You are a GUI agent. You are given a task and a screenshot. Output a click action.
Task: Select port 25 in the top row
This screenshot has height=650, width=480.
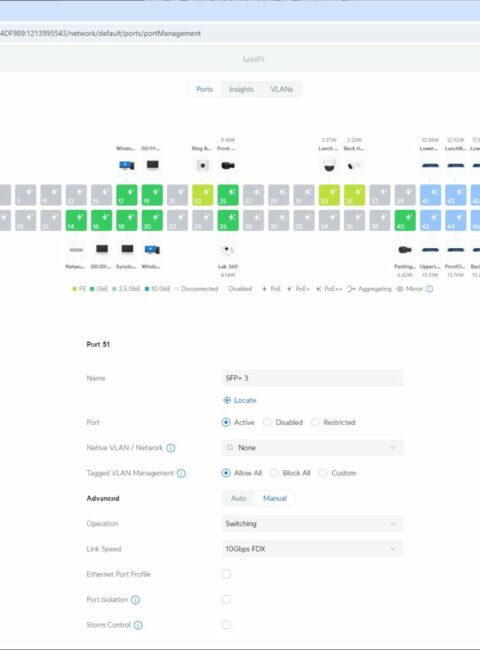228,195
